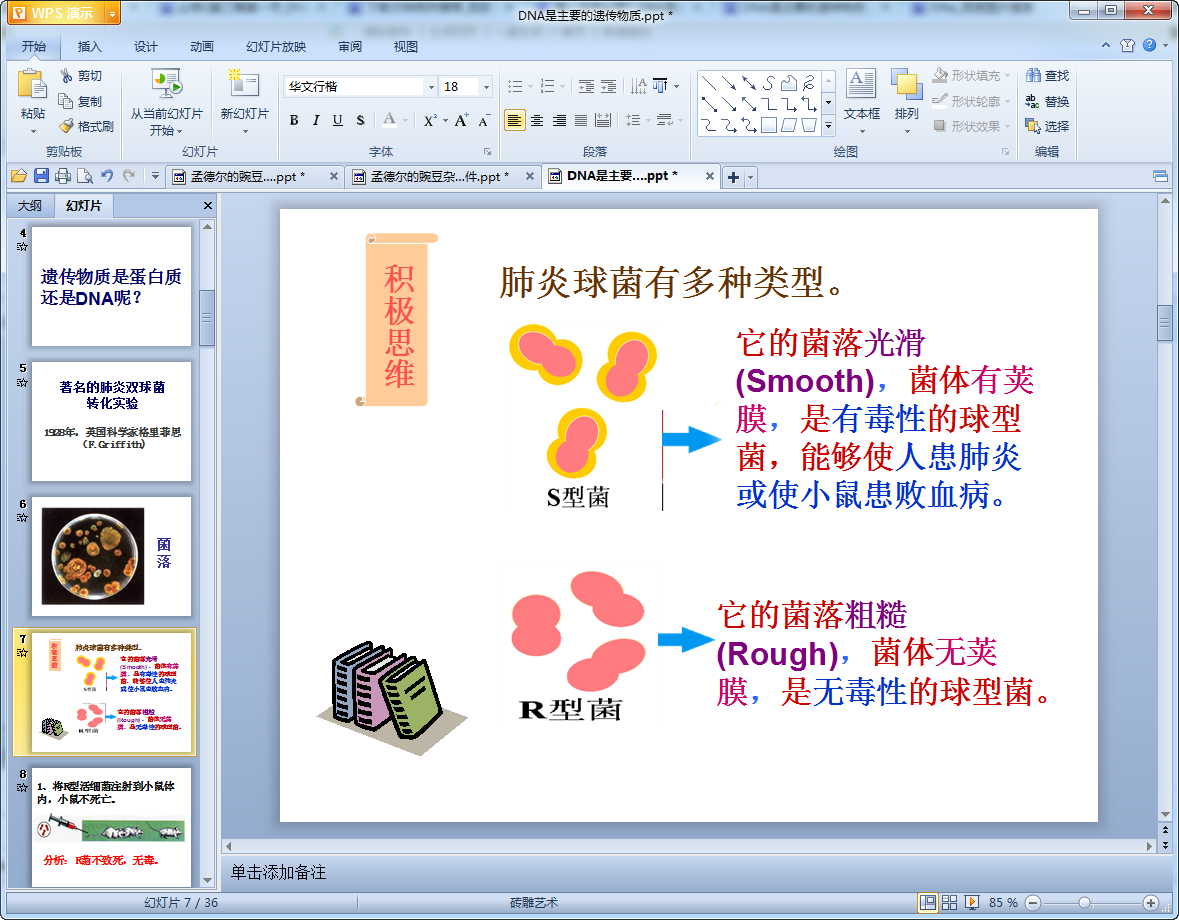The height and width of the screenshot is (920, 1179).
Task: Click the Copy (复制) icon
Action: [x=66, y=101]
